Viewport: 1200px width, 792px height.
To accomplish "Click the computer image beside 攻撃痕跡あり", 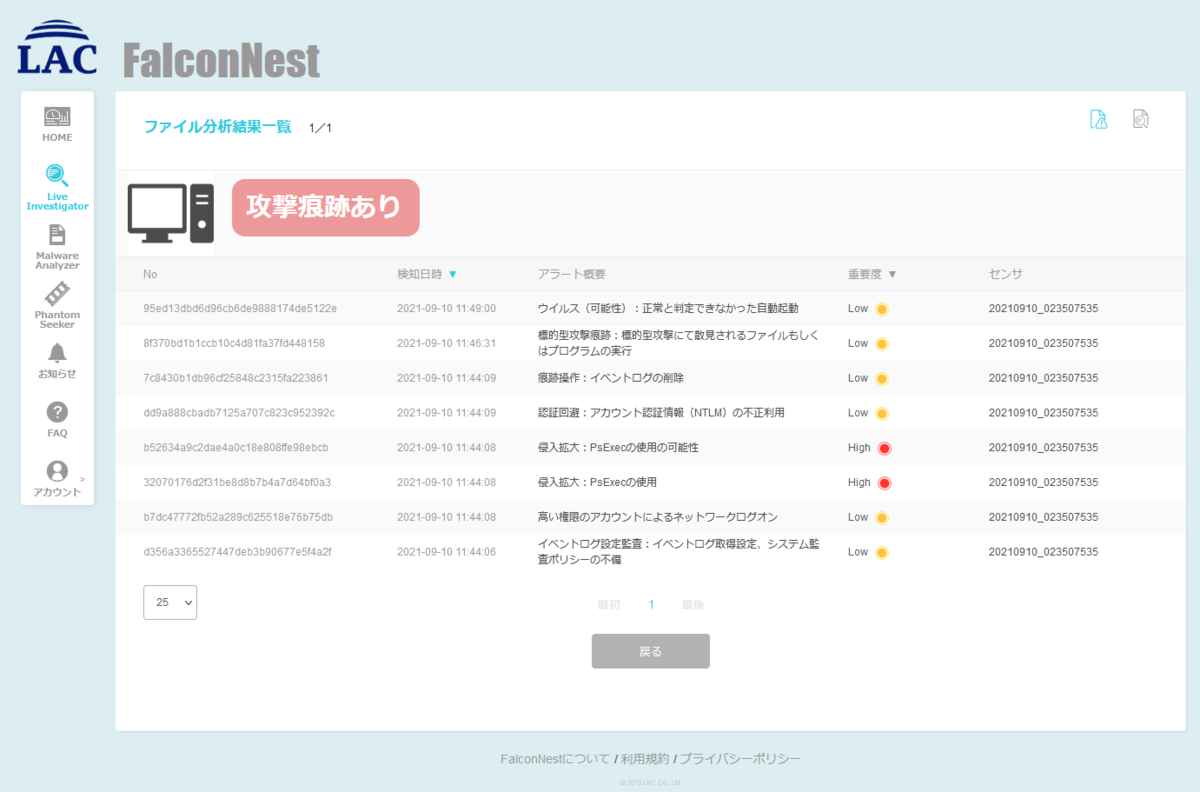I will click(171, 213).
